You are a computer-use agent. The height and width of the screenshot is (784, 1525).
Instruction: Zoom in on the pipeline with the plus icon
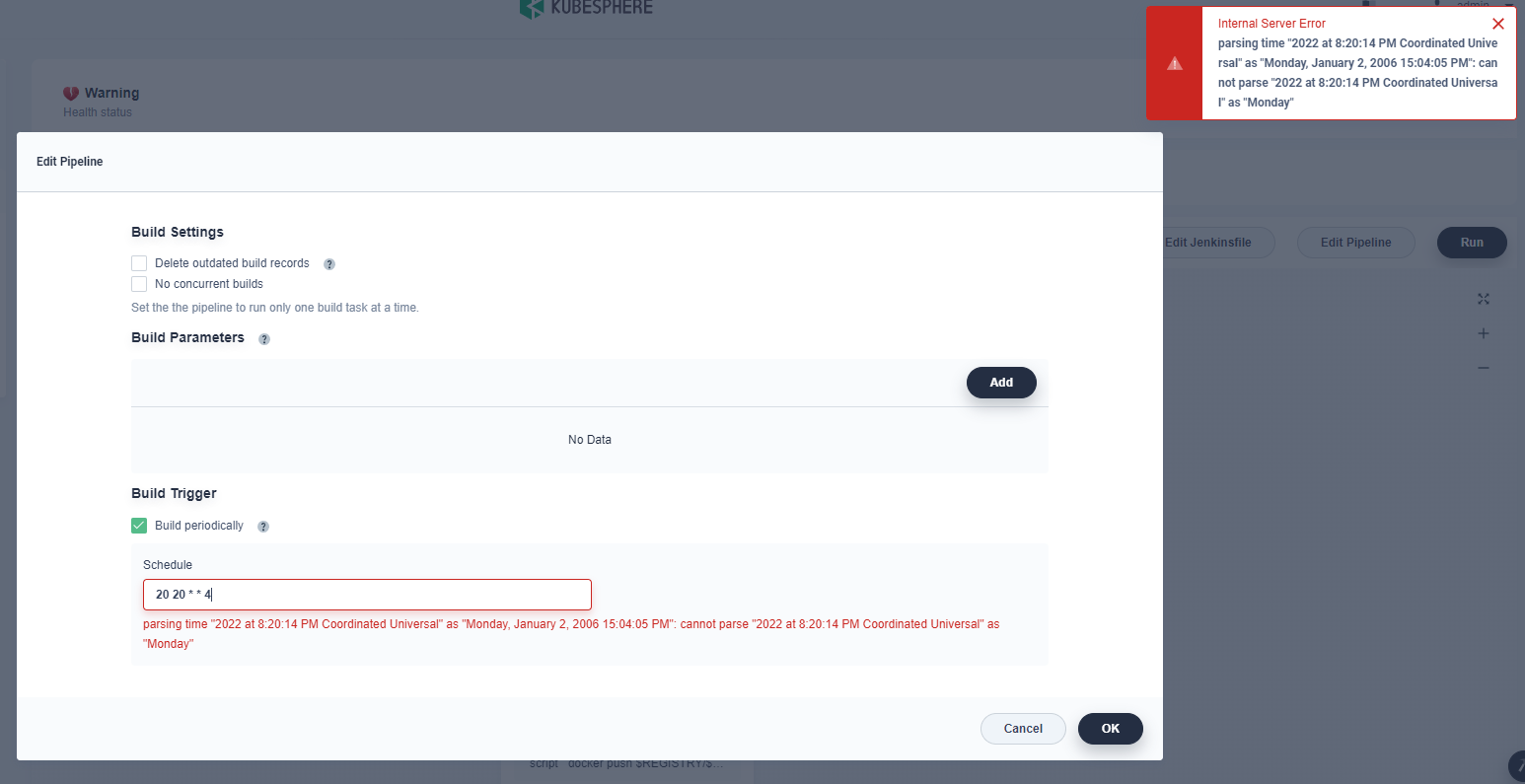point(1484,333)
